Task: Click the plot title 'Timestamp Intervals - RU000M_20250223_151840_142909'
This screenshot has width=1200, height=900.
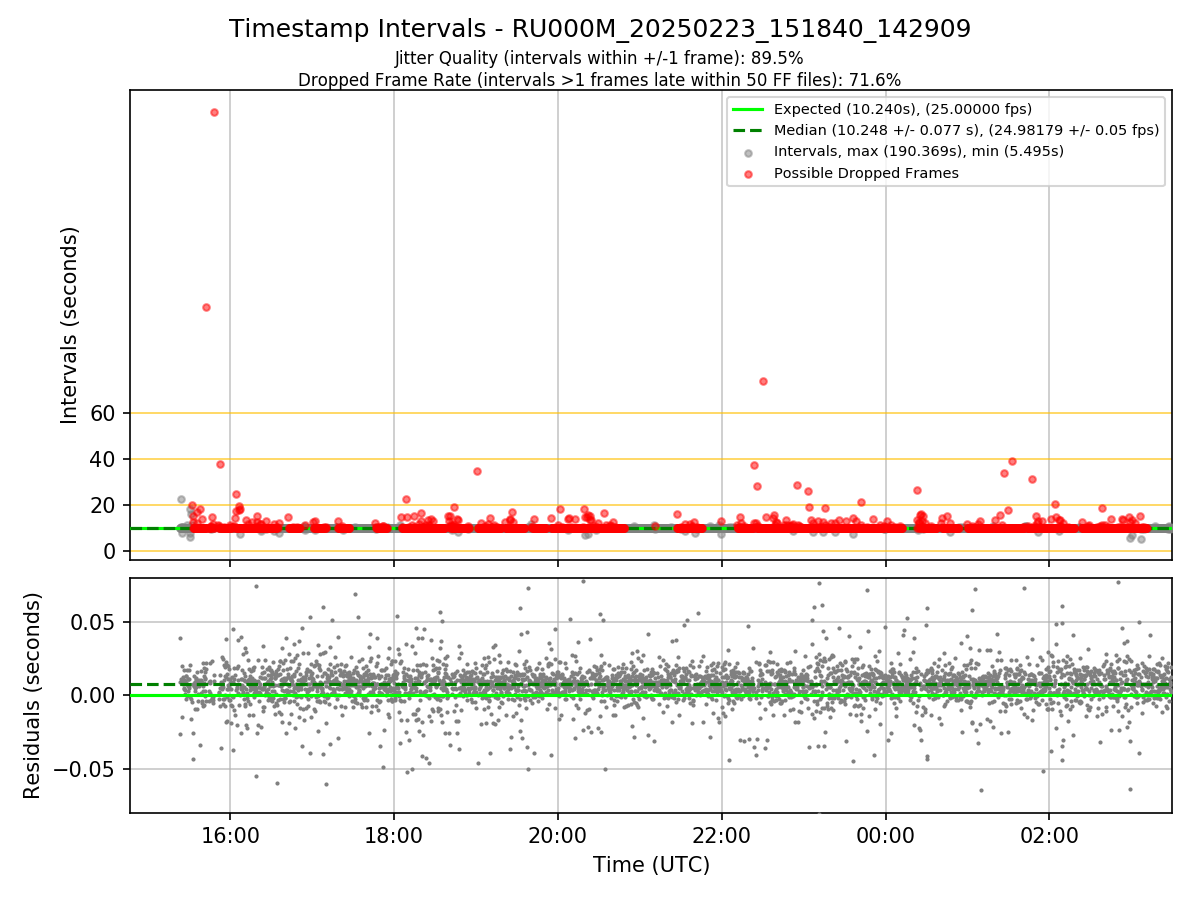Action: [x=600, y=29]
